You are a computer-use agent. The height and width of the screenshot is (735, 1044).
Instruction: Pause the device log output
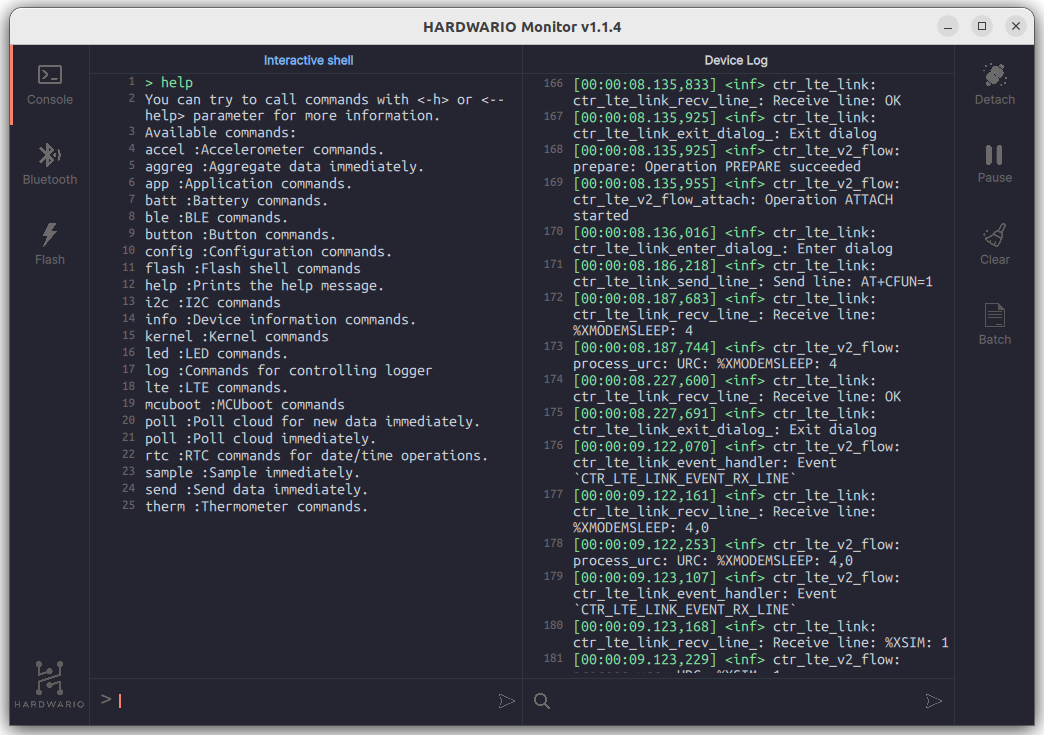click(x=994, y=163)
